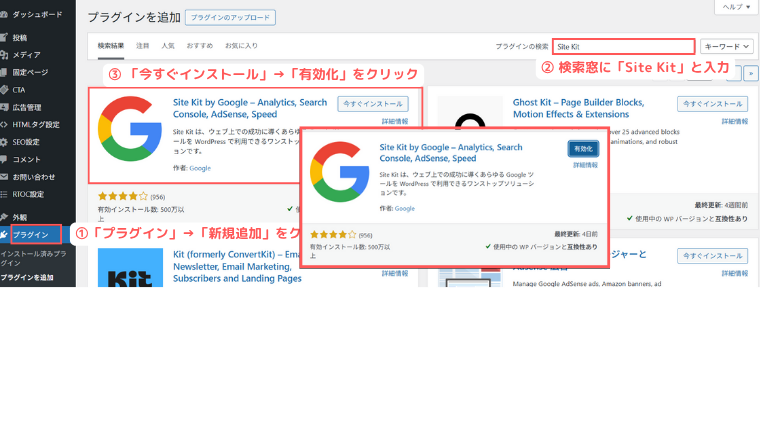Image resolution: width=760 pixels, height=428 pixels.
Task: Switch to the 注目 tab
Action: [142, 46]
